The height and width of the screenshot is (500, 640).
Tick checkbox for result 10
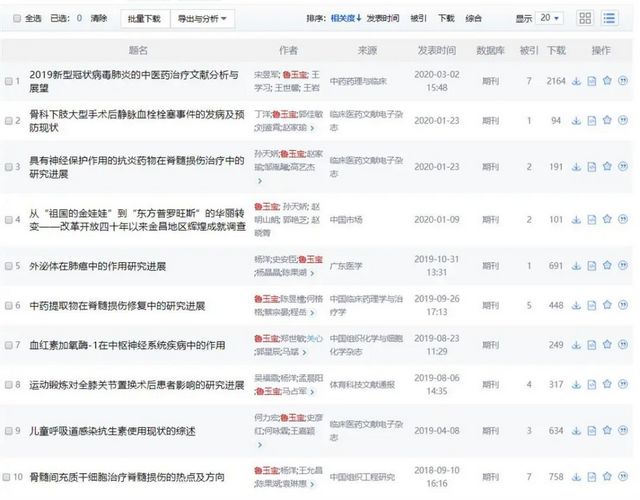pos(7,477)
